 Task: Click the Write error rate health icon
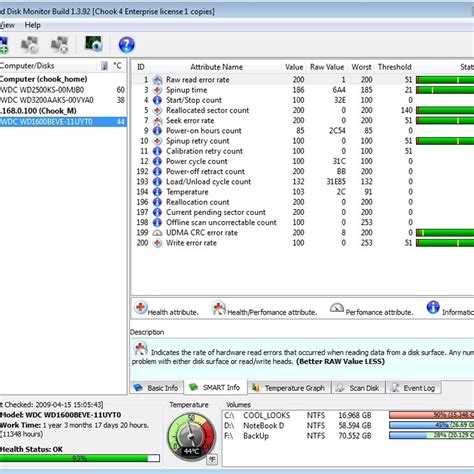(157, 243)
